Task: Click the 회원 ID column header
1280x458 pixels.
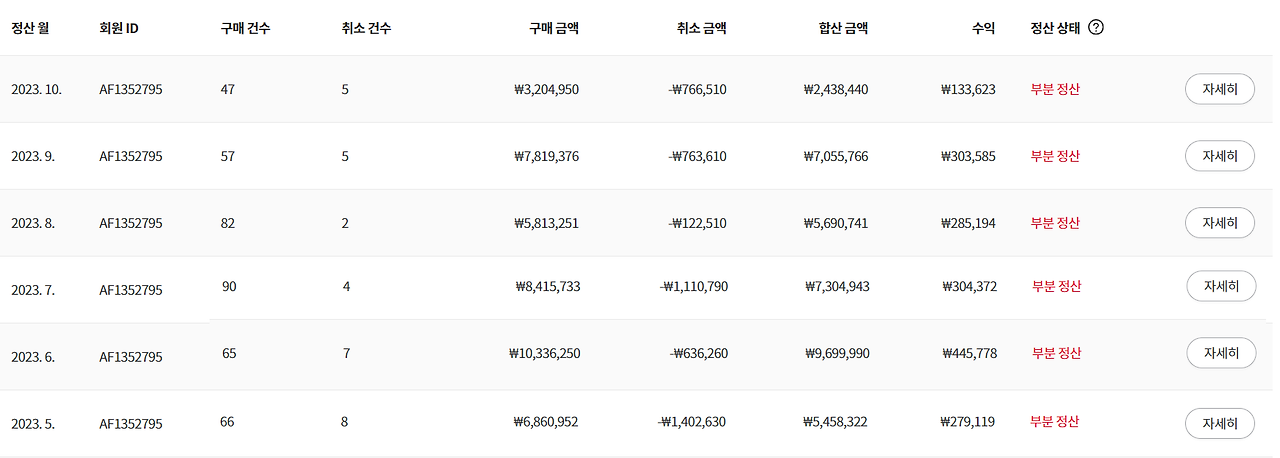Action: click(x=119, y=28)
